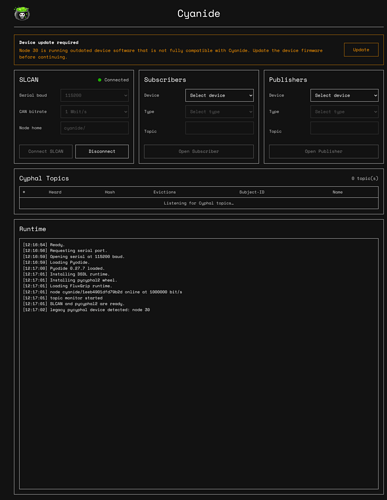387x500 pixels.
Task: Click the Cyanide page title
Action: tap(199, 14)
